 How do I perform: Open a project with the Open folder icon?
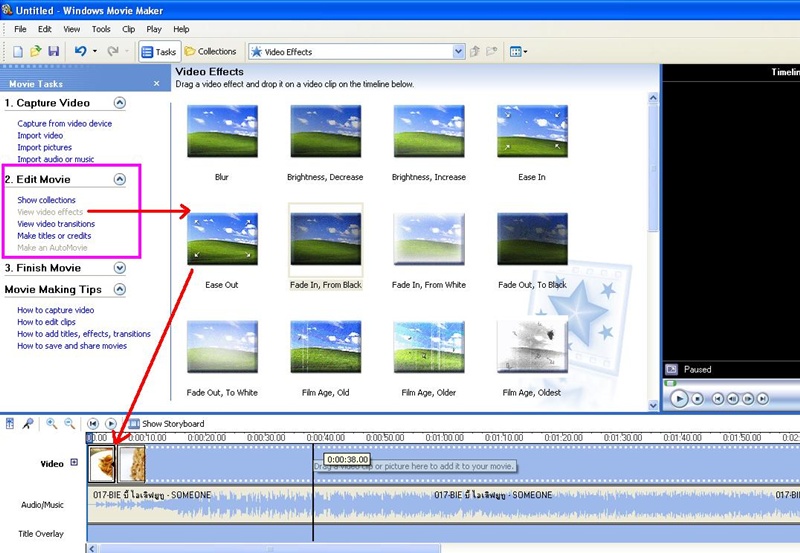(35, 51)
